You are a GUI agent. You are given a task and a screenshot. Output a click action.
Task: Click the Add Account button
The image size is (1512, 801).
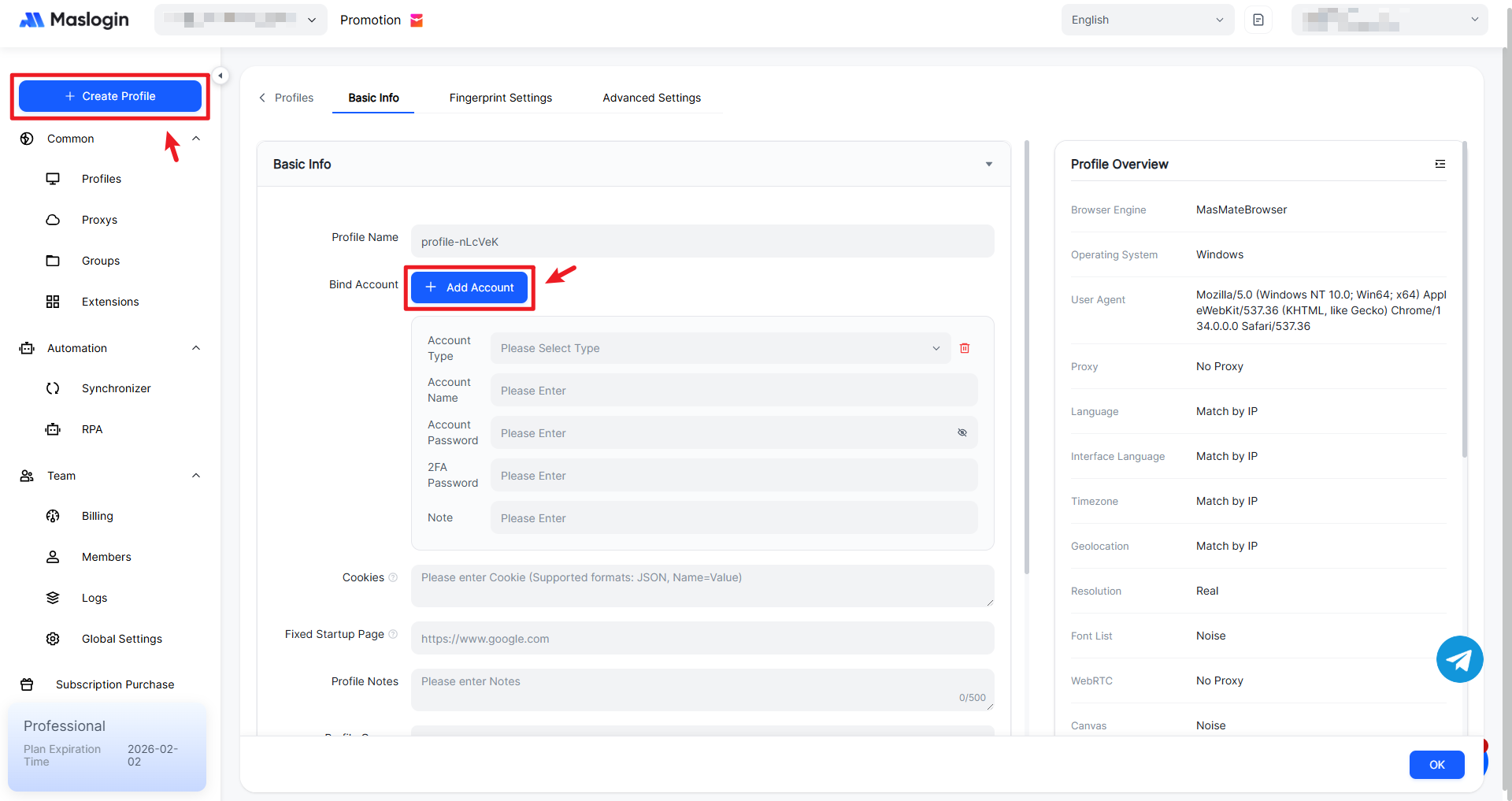pyautogui.click(x=469, y=287)
